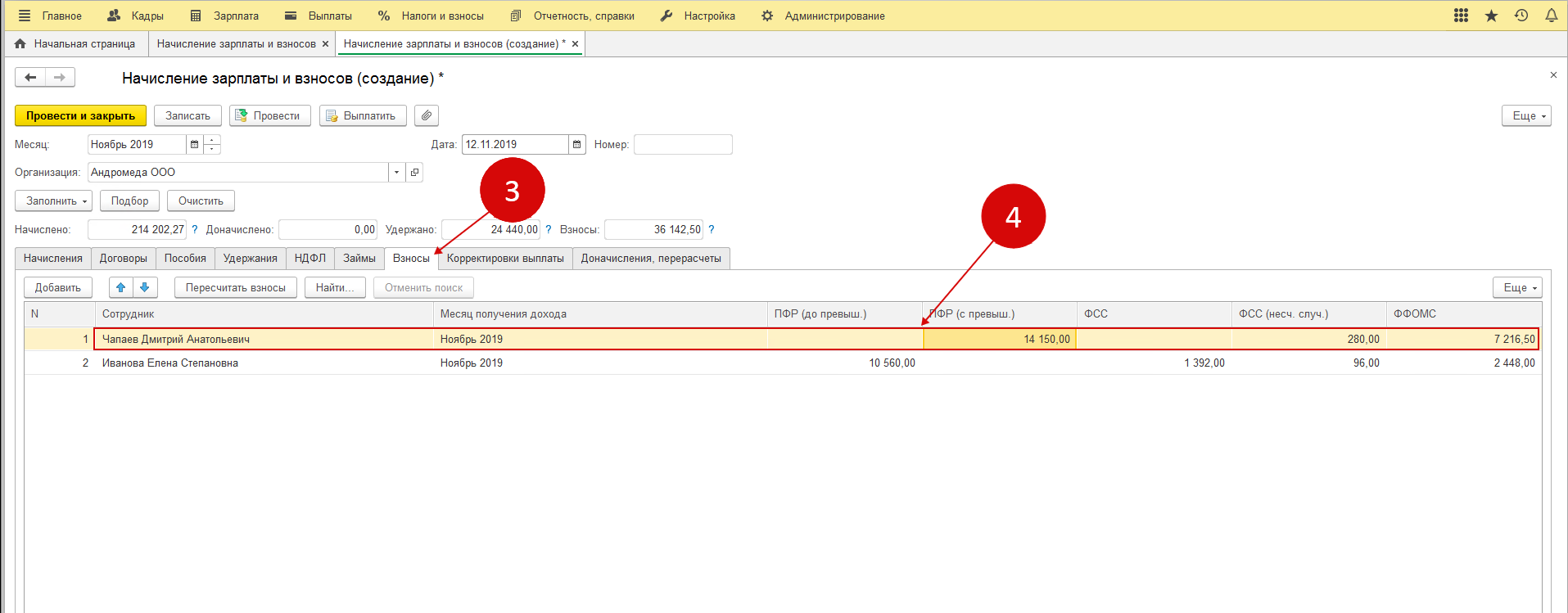
Task: Click help question mark near Удержано
Action: pyautogui.click(x=549, y=230)
